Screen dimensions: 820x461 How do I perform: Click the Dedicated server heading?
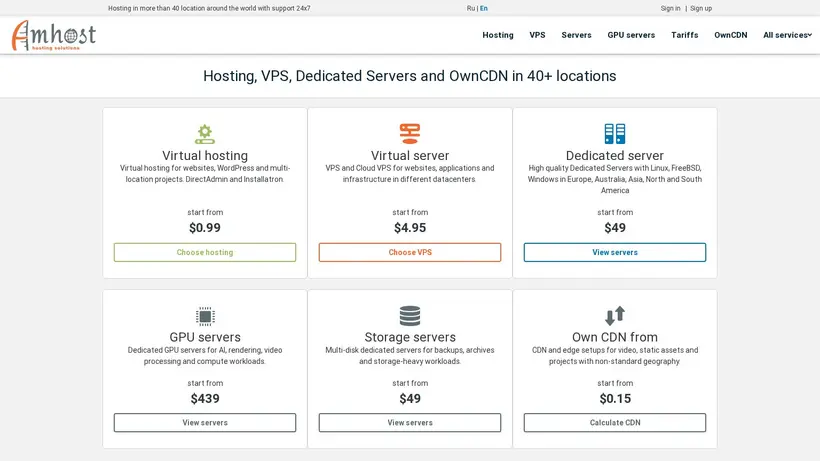pos(615,155)
